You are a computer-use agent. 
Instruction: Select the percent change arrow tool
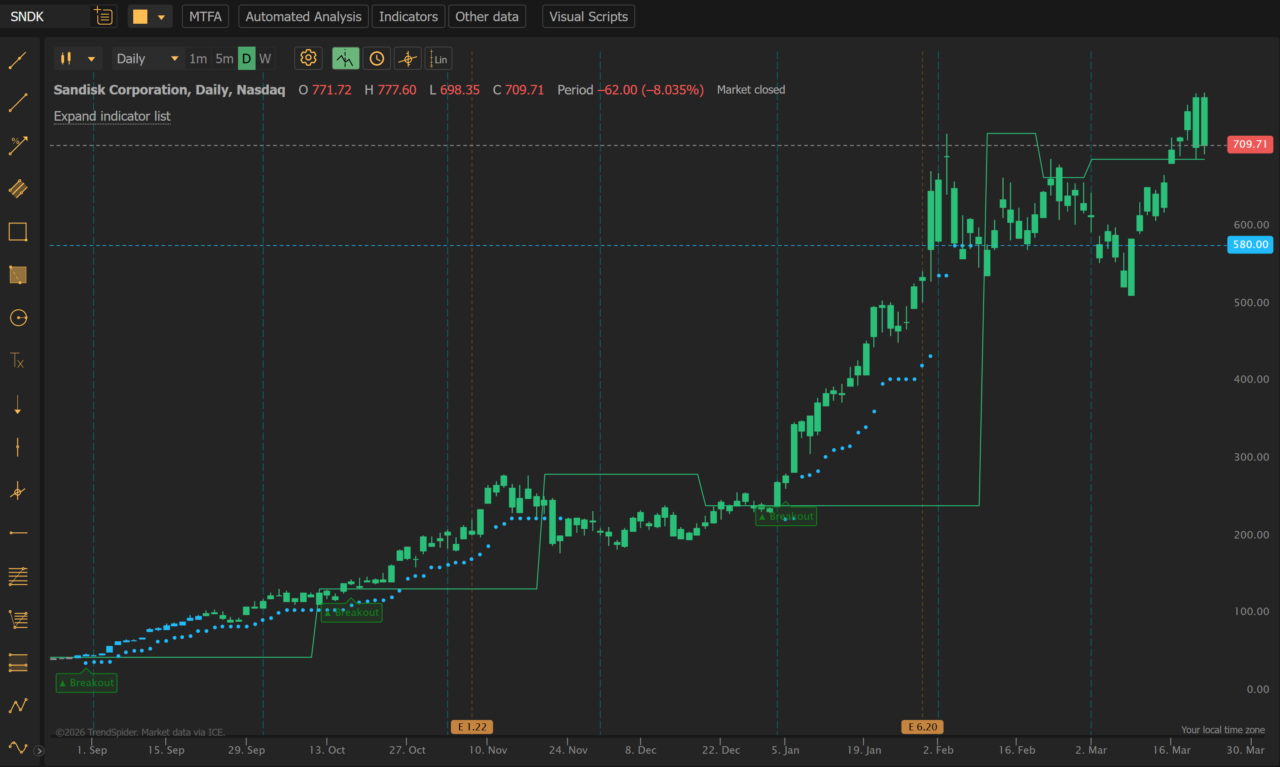pos(17,147)
